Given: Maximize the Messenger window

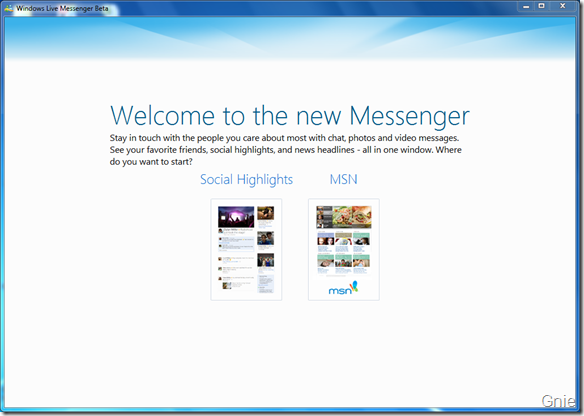Looking at the screenshot, I should point(542,6).
